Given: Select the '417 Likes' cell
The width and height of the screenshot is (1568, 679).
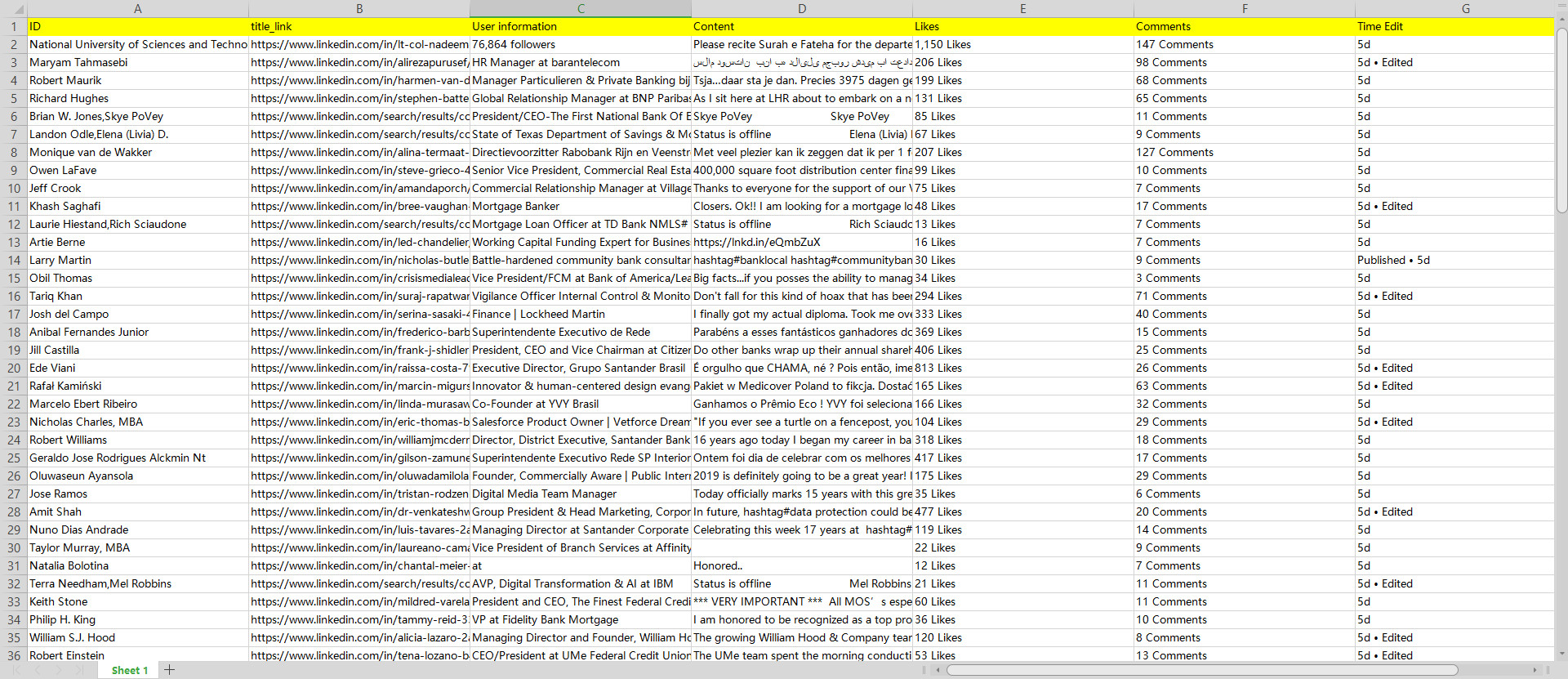Looking at the screenshot, I should tap(1023, 458).
